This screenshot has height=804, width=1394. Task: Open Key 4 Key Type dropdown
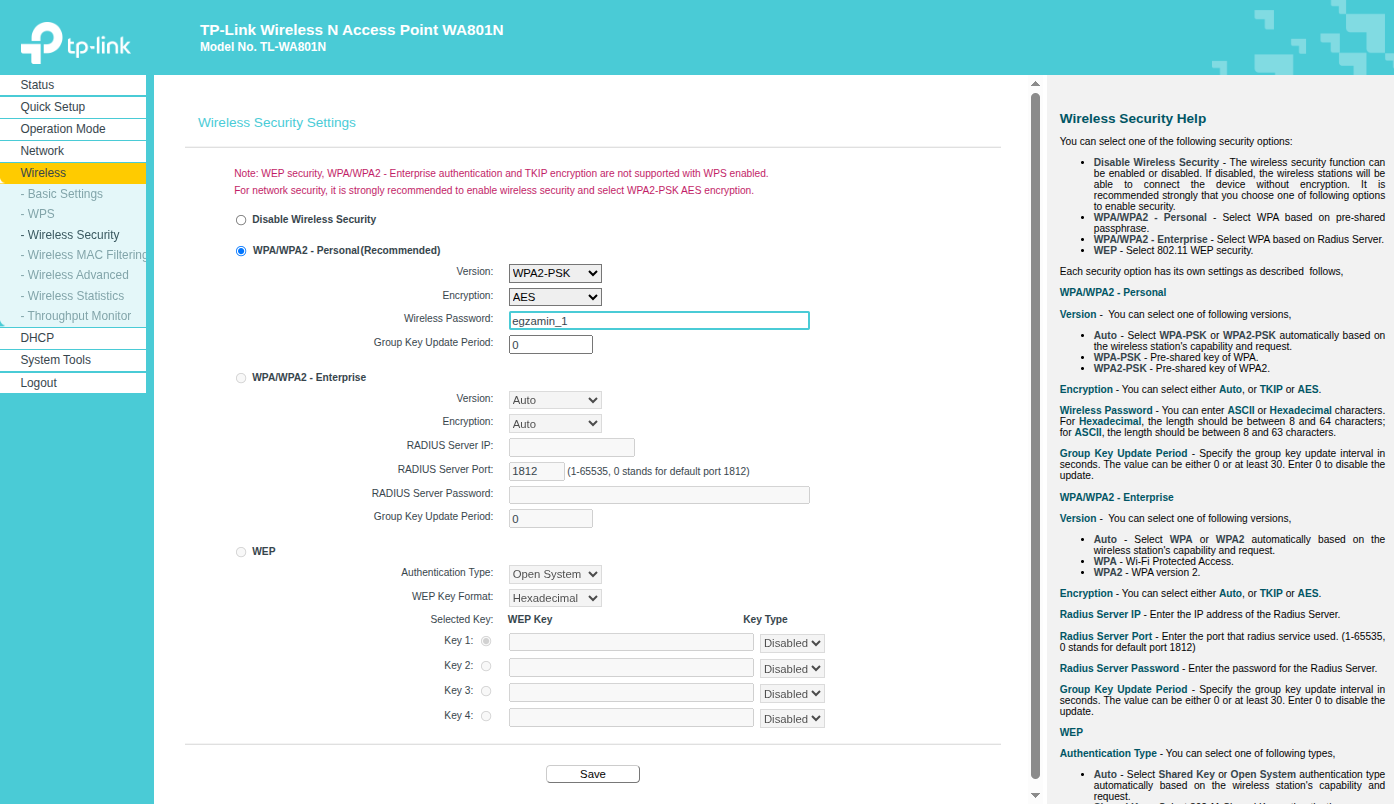coord(792,718)
